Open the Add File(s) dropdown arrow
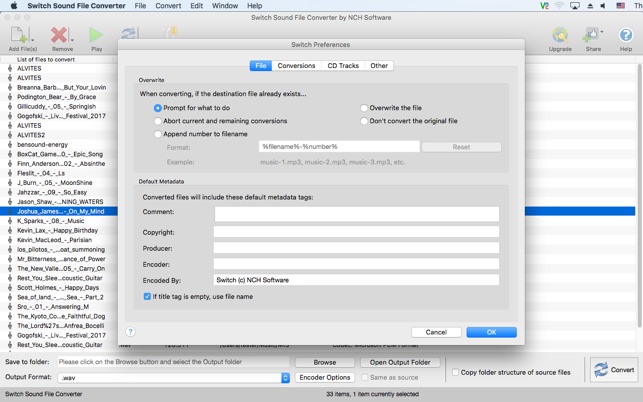The image size is (643, 402). (x=33, y=40)
